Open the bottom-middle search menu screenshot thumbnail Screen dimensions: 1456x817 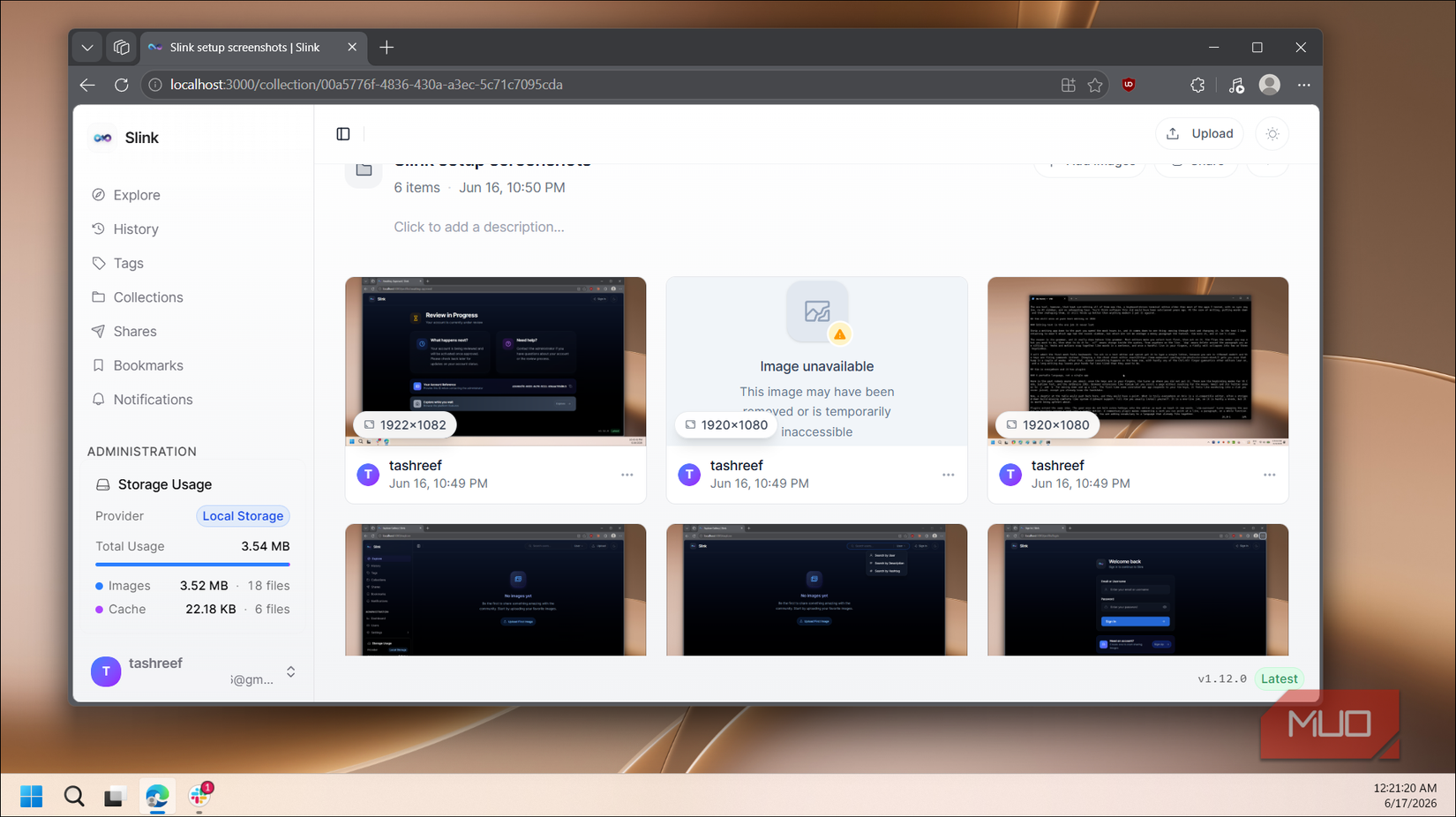coord(817,590)
